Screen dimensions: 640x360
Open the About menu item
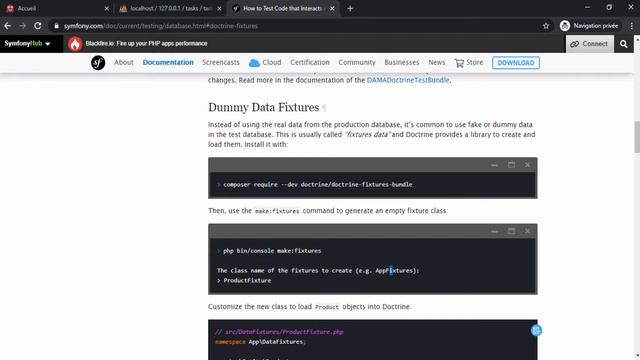point(124,62)
